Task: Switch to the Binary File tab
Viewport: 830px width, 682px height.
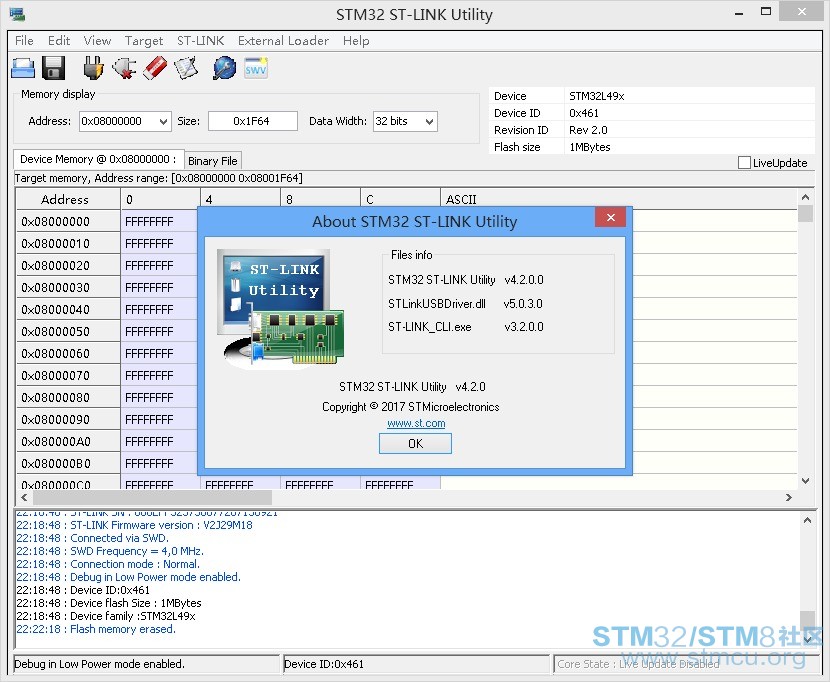Action: point(213,161)
